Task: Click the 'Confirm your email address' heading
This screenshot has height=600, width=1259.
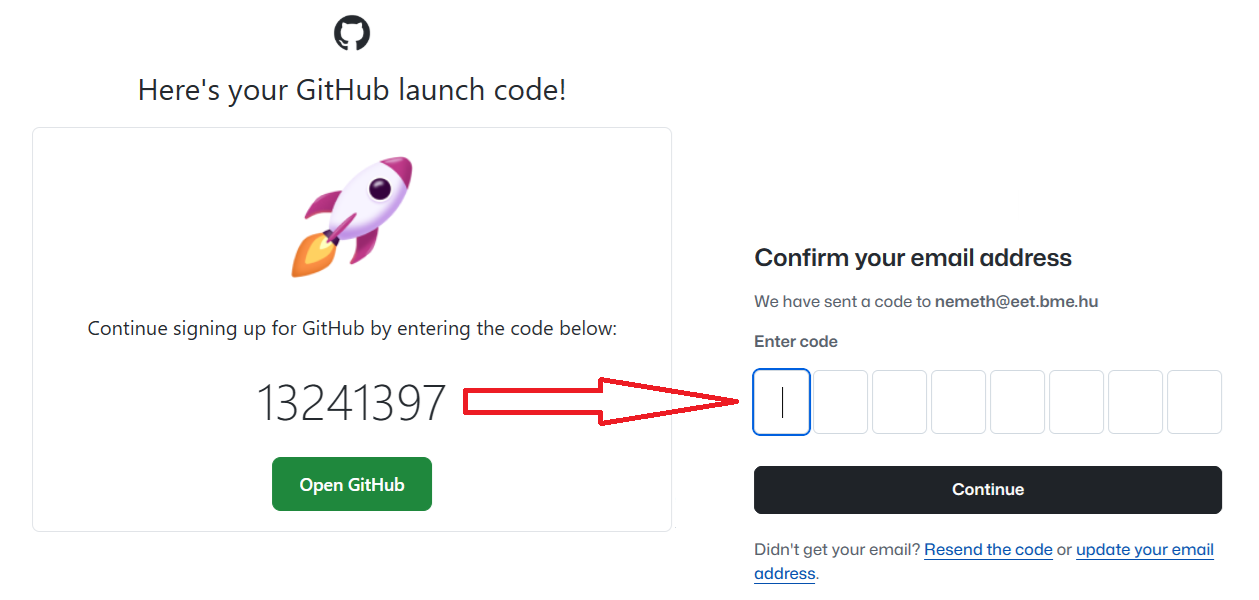Action: [x=912, y=258]
